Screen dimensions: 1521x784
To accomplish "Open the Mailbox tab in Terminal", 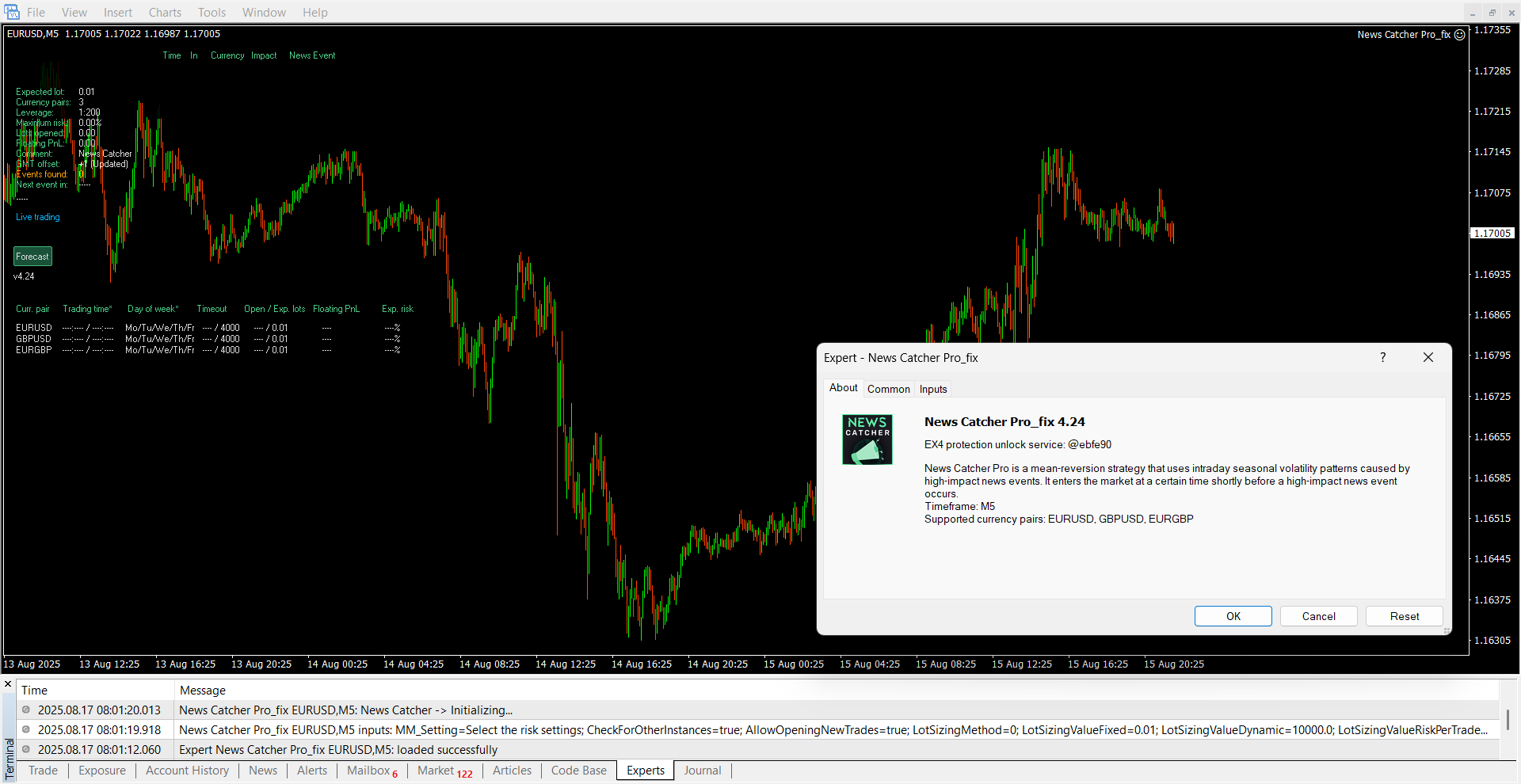I will point(368,771).
